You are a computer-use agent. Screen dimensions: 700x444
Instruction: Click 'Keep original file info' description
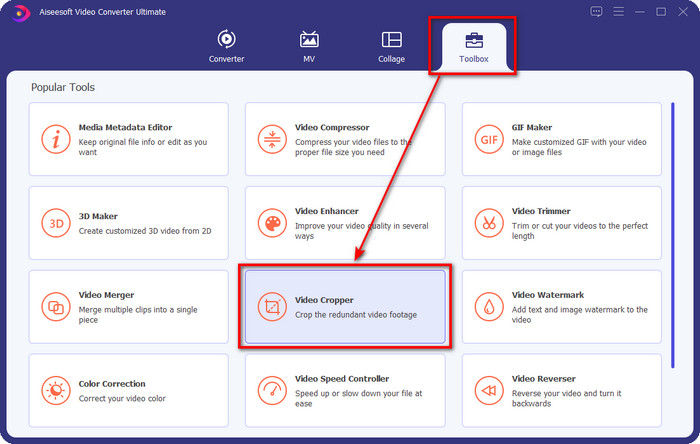(x=143, y=147)
